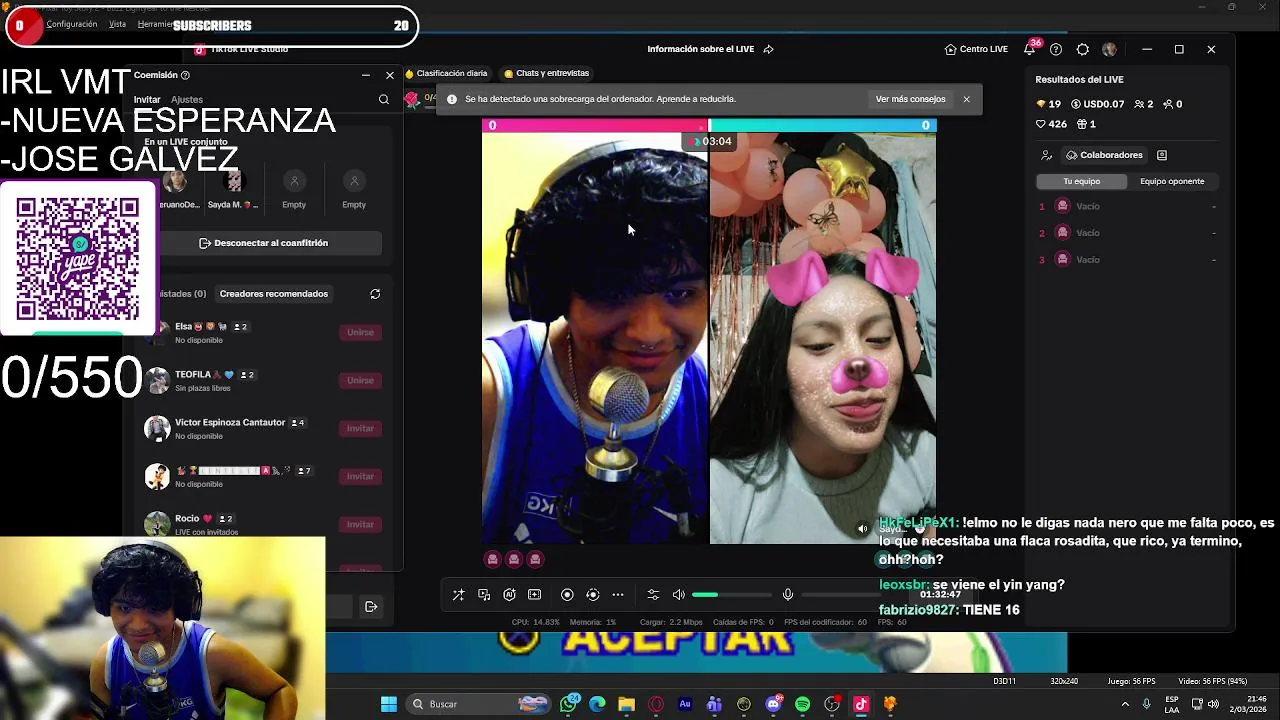Viewport: 1280px width, 720px height.
Task: Open the Colaboradores tab
Action: pos(1104,155)
